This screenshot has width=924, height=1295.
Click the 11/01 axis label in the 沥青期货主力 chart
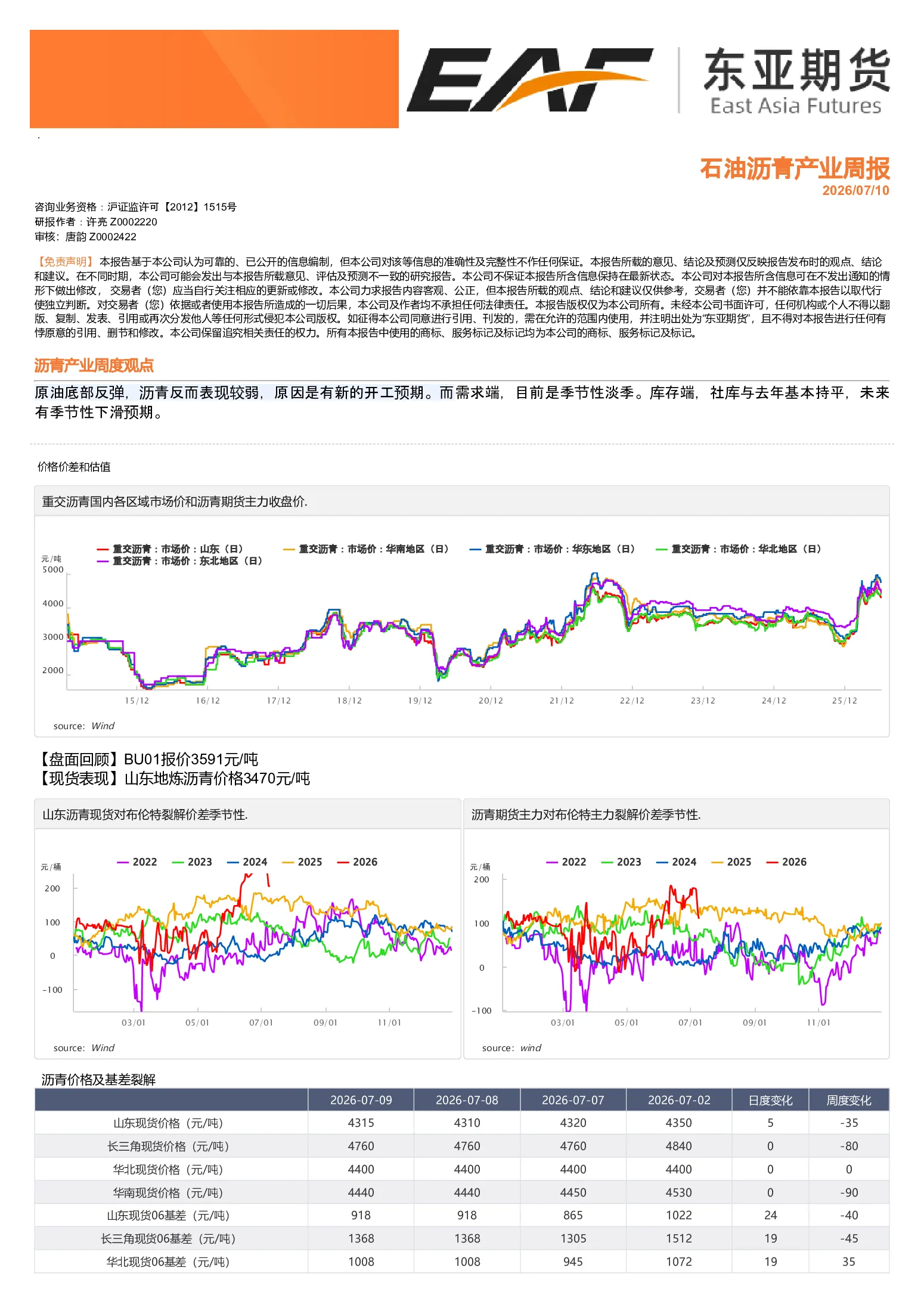[818, 1023]
